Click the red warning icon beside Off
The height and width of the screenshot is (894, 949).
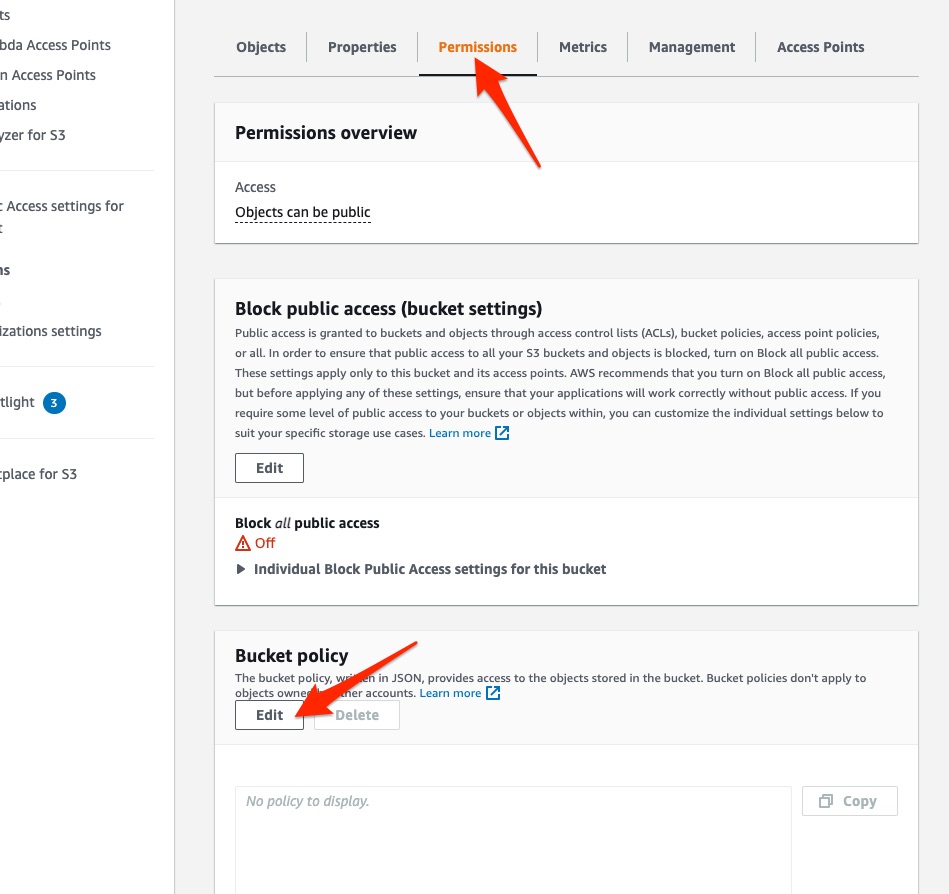pos(243,544)
